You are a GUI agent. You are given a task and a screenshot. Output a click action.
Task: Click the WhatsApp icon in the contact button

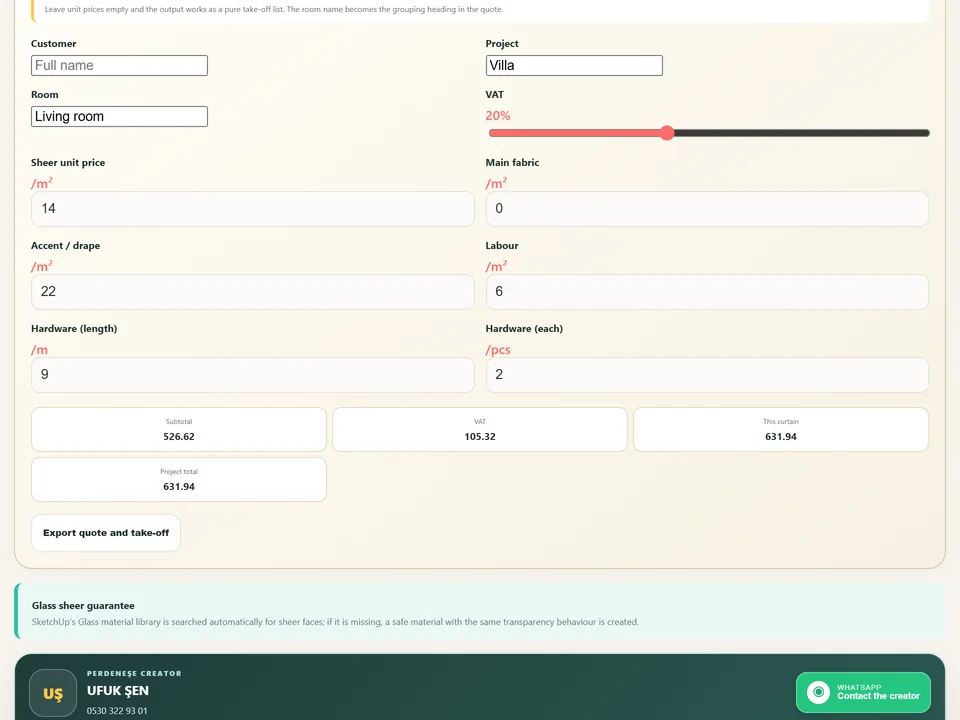coord(818,692)
